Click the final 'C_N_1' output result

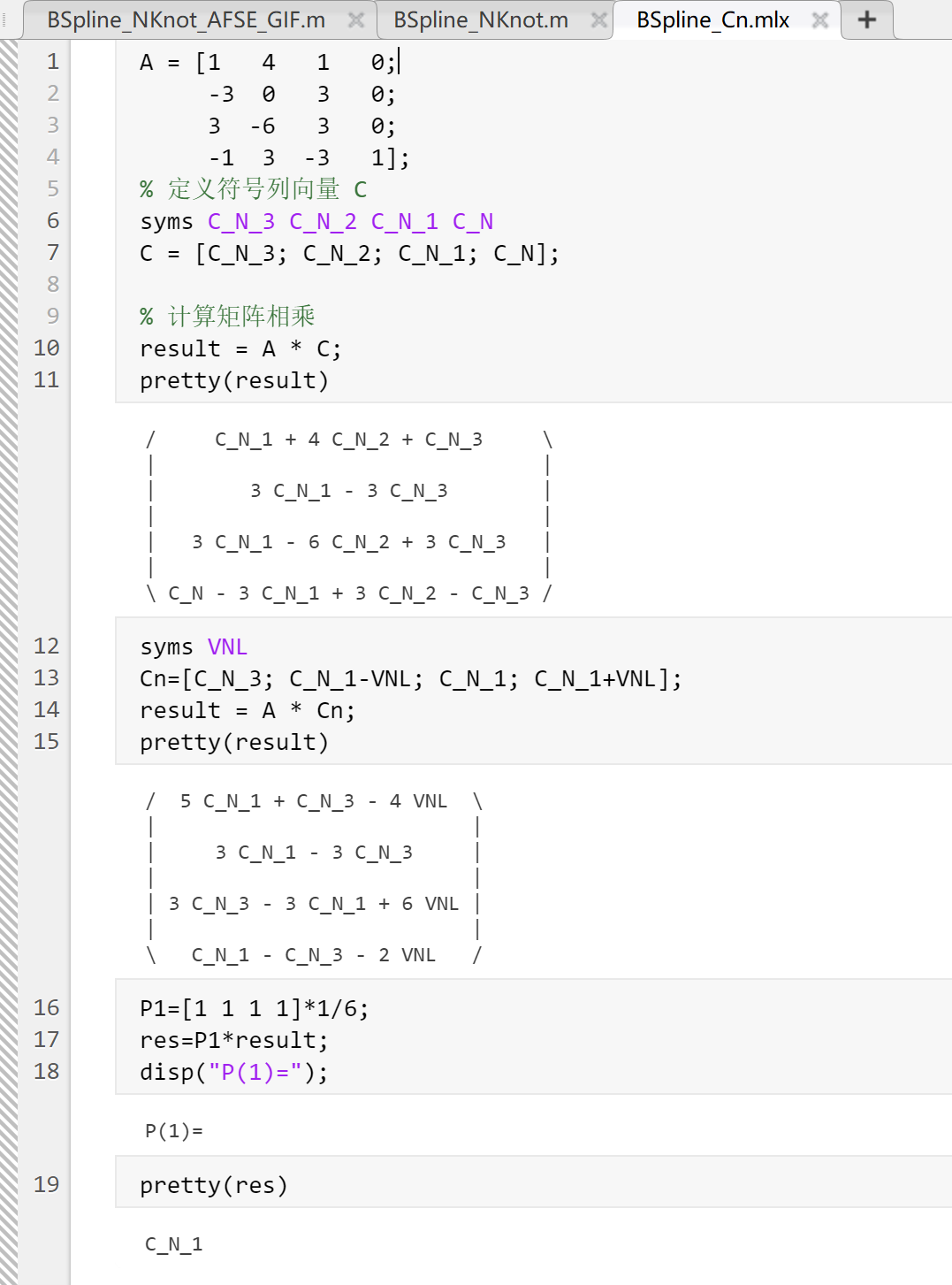(174, 1244)
